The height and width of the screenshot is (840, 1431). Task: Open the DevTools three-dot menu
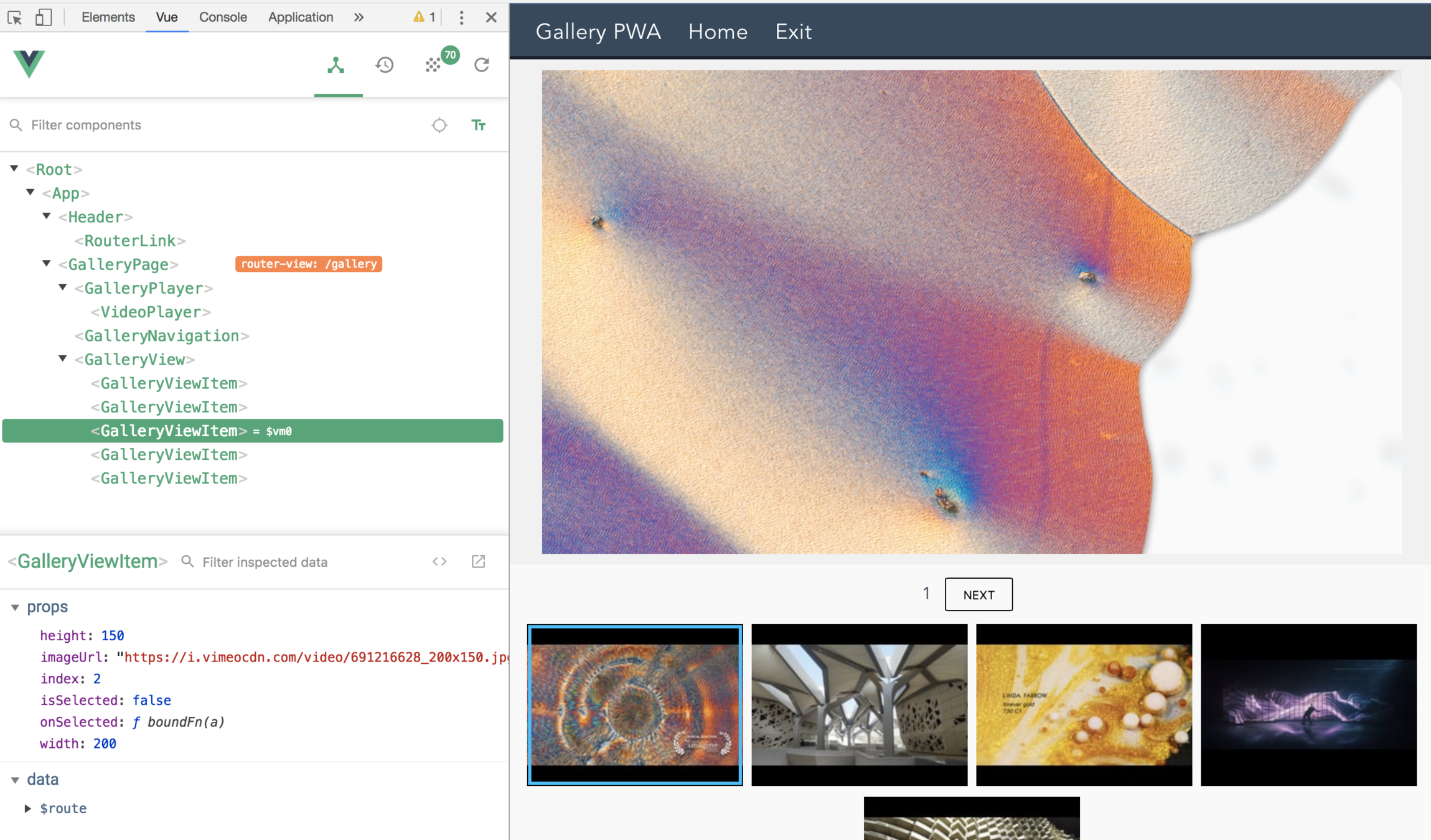[x=461, y=17]
